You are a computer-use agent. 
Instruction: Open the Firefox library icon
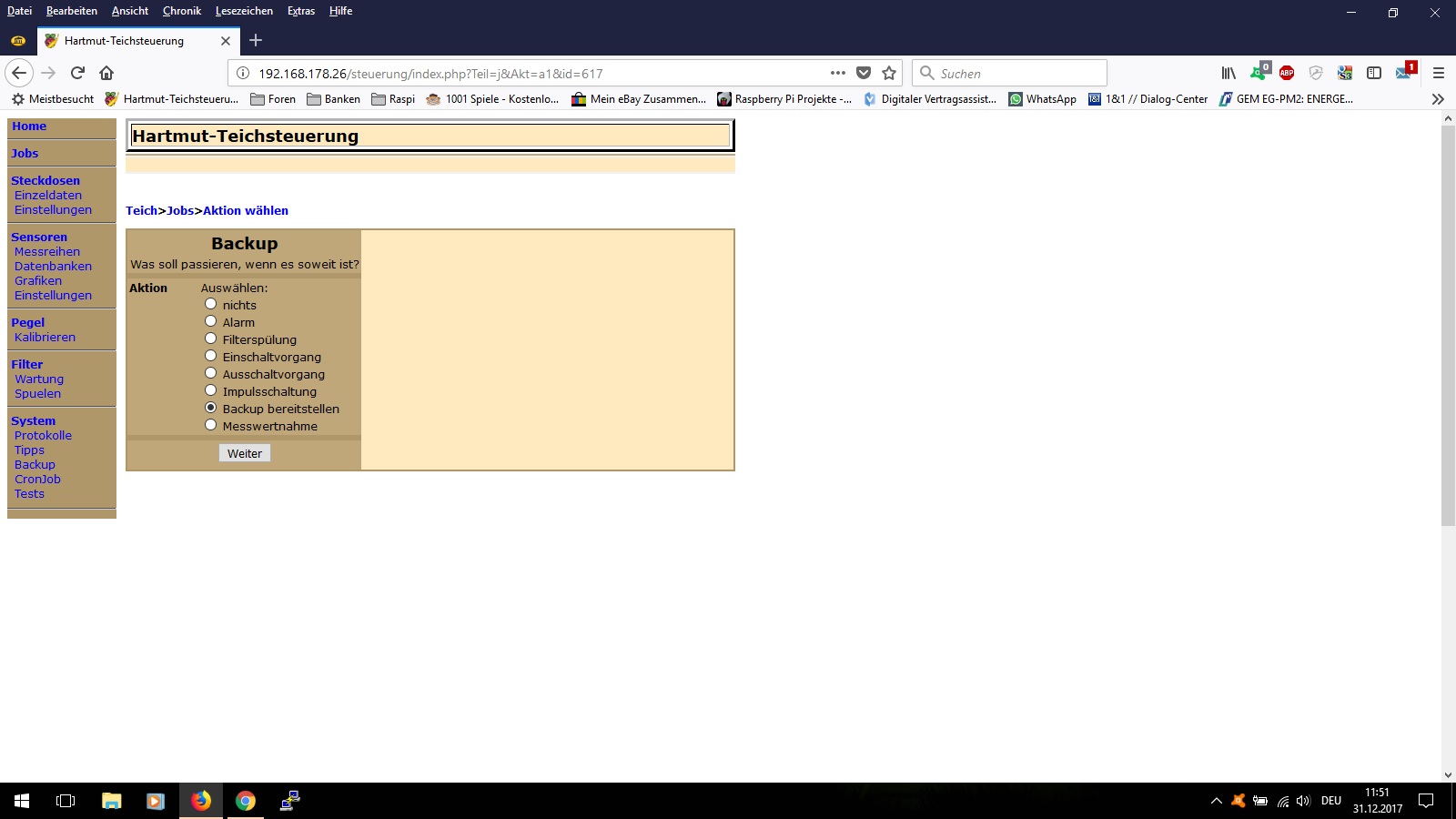point(1228,73)
